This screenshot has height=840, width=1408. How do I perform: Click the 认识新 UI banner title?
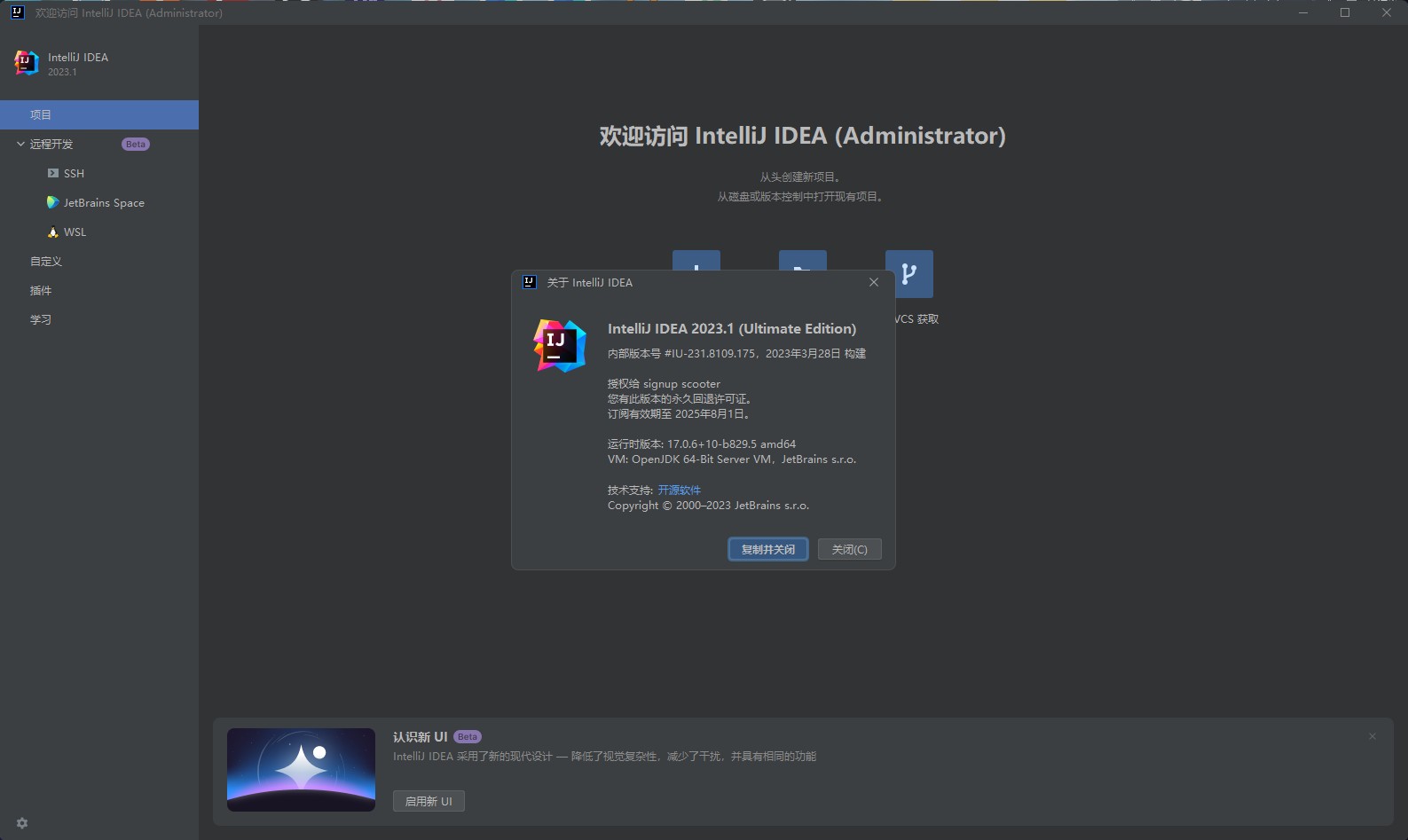(x=420, y=737)
